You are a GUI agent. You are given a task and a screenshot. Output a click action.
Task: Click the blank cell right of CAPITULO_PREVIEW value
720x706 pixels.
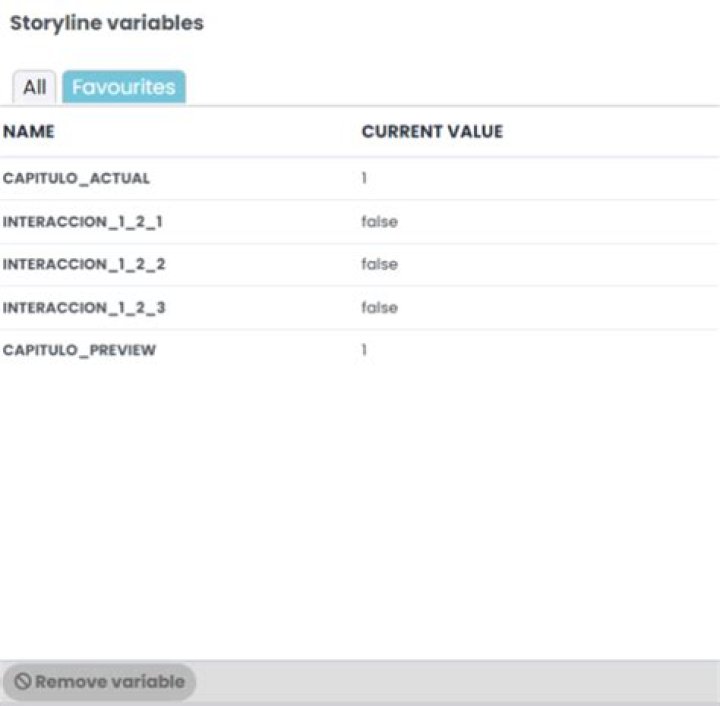542,350
